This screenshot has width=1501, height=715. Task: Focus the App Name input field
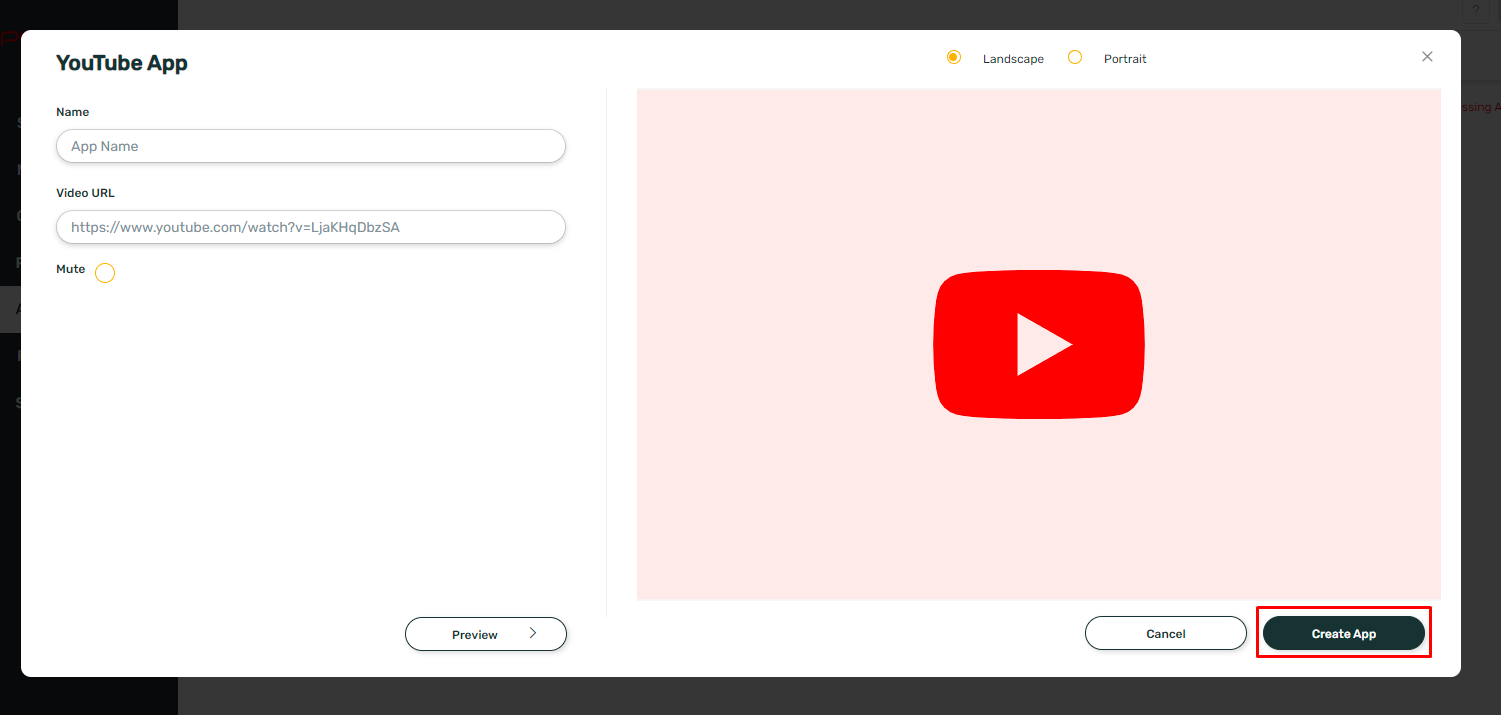pyautogui.click(x=311, y=146)
